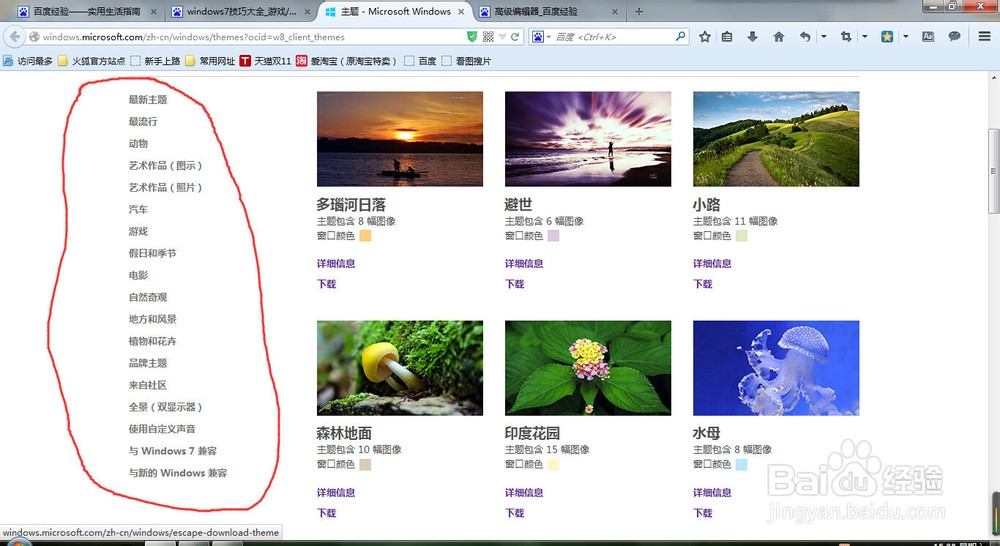Click orange window color swatch for 多瑙河日落
This screenshot has width=1000, height=546.
coord(365,236)
